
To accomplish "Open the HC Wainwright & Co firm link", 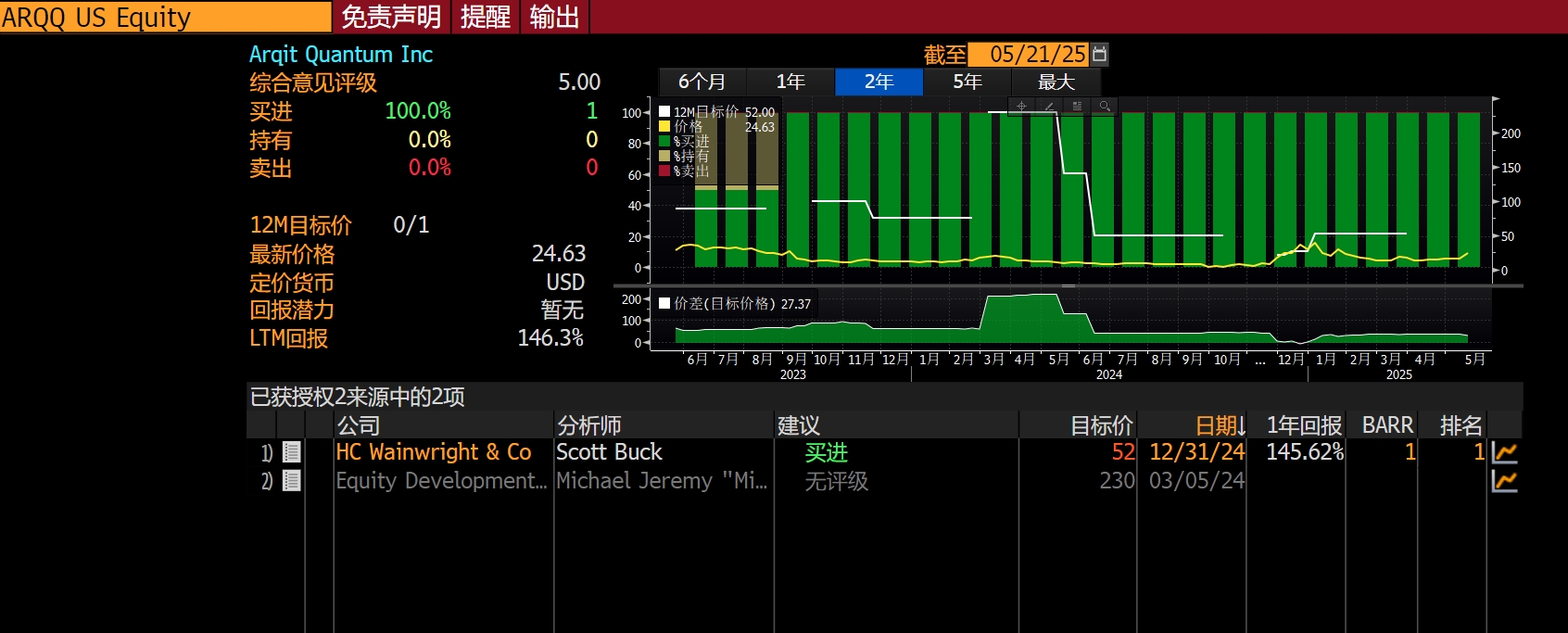I will (434, 452).
